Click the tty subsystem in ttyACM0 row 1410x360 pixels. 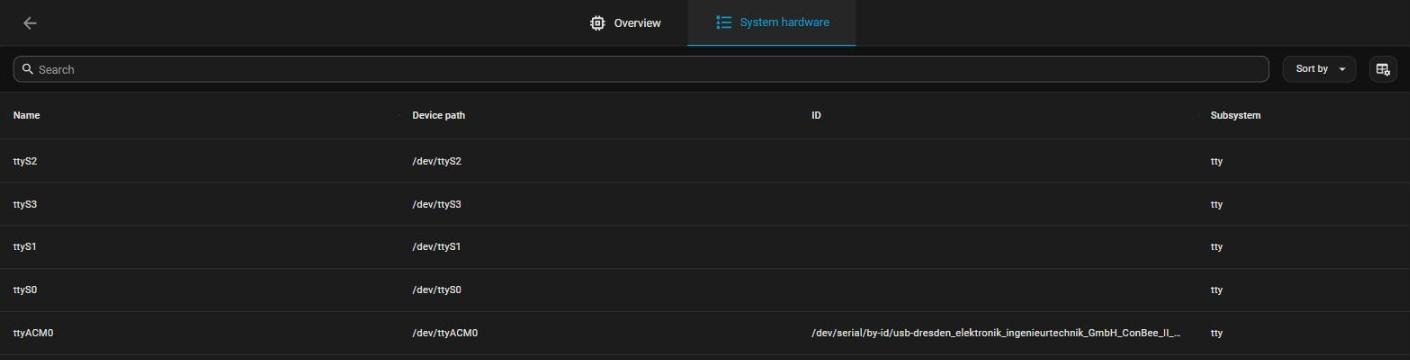click(x=1216, y=333)
